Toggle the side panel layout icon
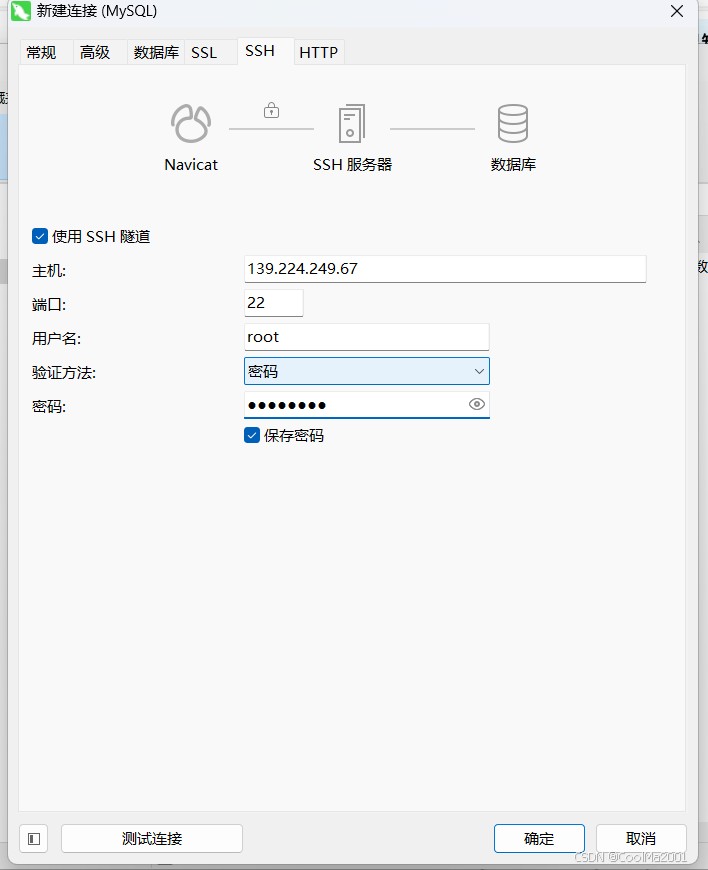Screen dimensions: 708x870 pyautogui.click(x=34, y=838)
